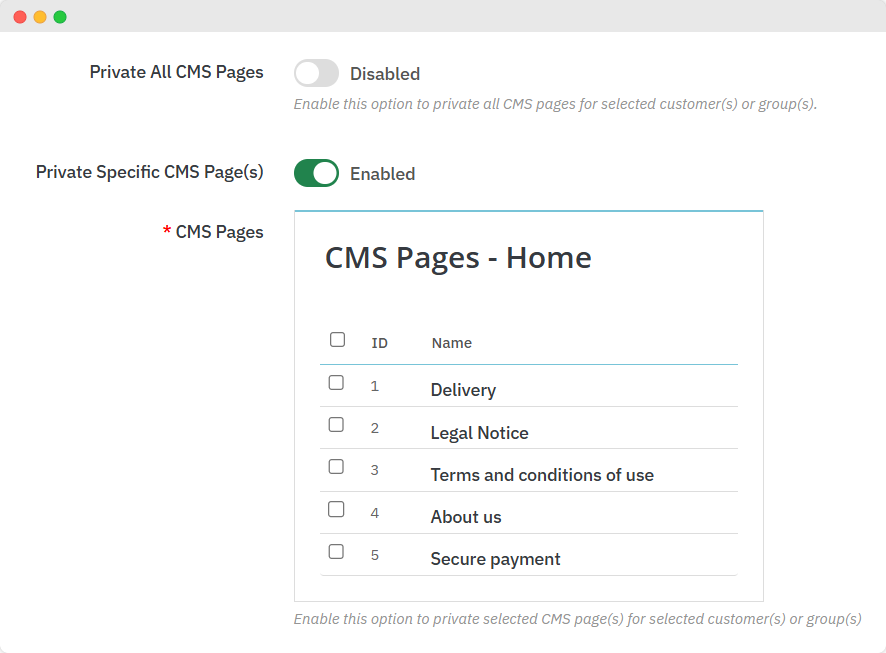The width and height of the screenshot is (886, 653).
Task: Click the Secure payment page name
Action: tap(495, 559)
